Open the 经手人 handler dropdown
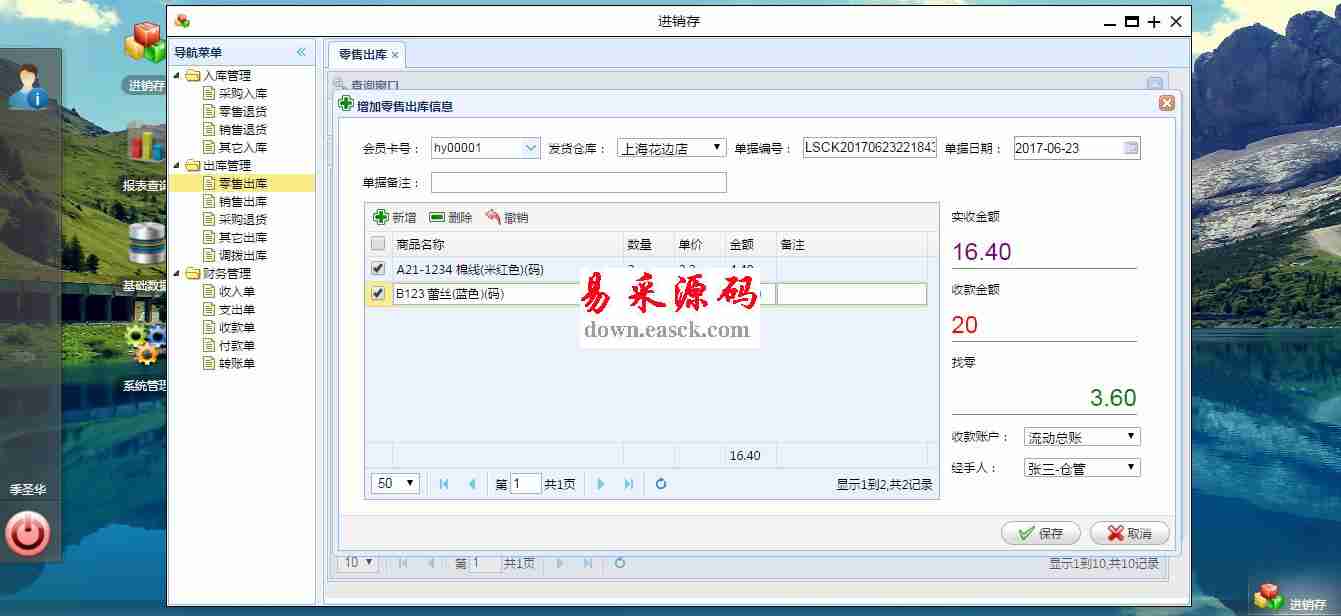Image resolution: width=1341 pixels, height=616 pixels. (1082, 468)
